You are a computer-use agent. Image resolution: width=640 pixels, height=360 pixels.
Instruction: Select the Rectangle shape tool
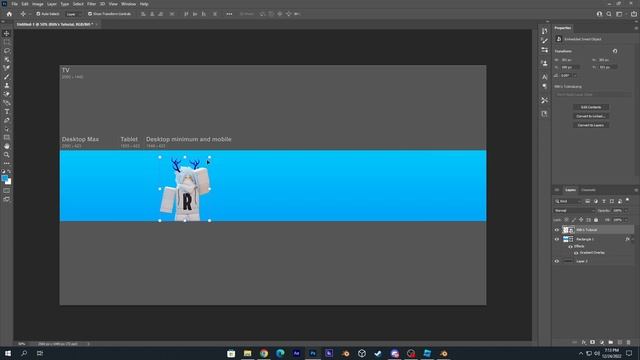point(7,138)
